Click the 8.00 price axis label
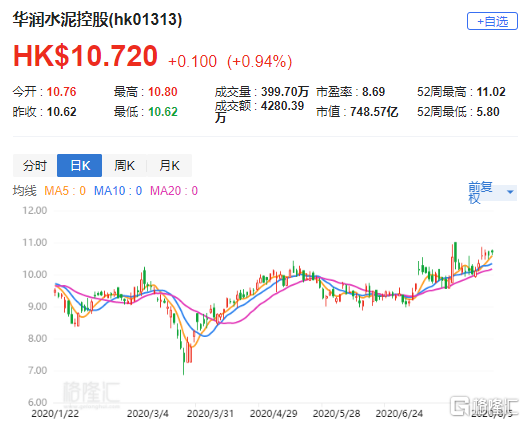Screen dimensions: 525x423 pos(37,339)
